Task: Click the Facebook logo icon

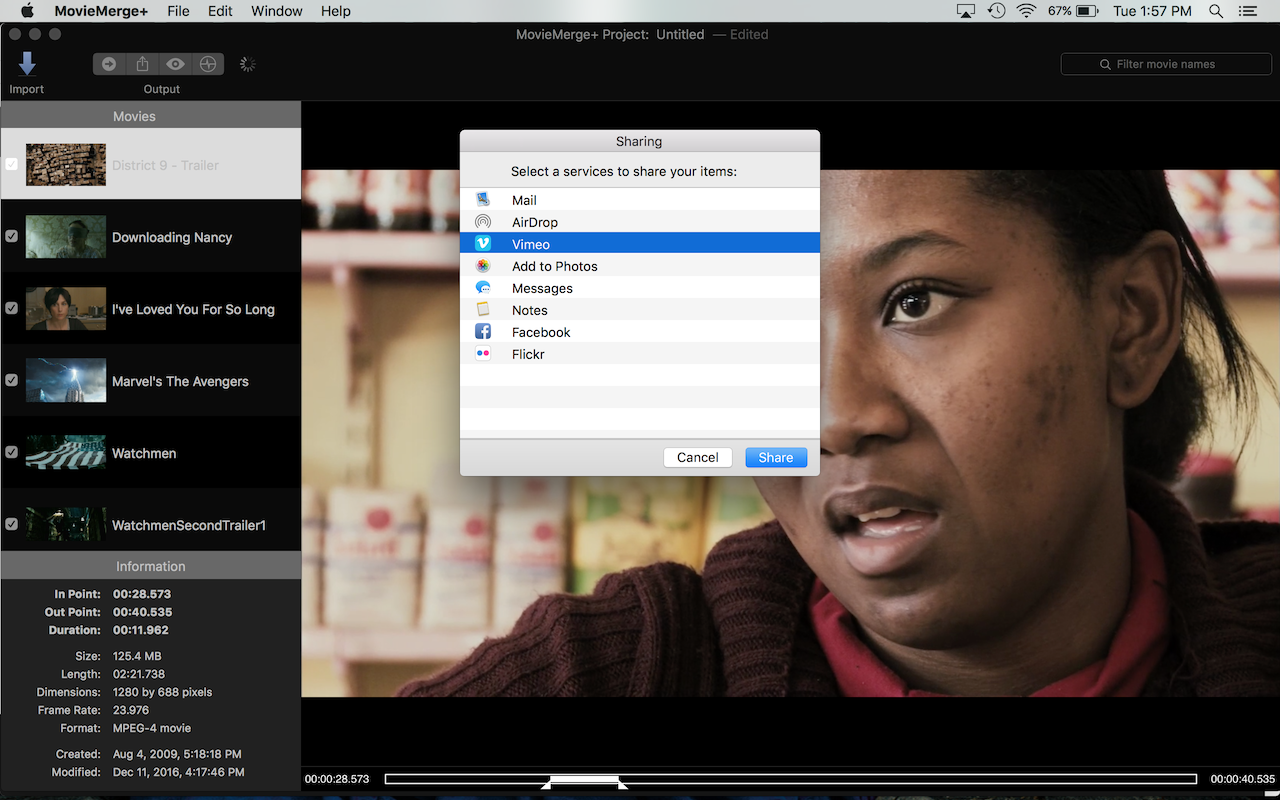Action: [483, 332]
